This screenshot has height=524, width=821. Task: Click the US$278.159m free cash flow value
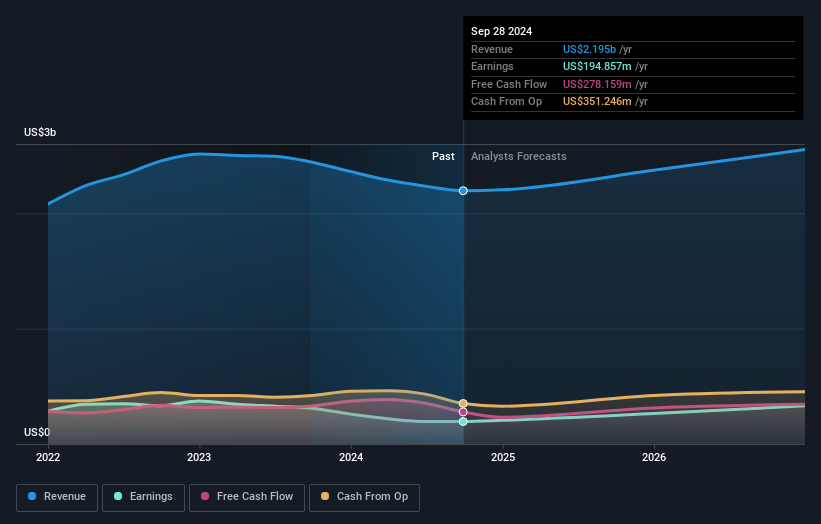point(597,84)
